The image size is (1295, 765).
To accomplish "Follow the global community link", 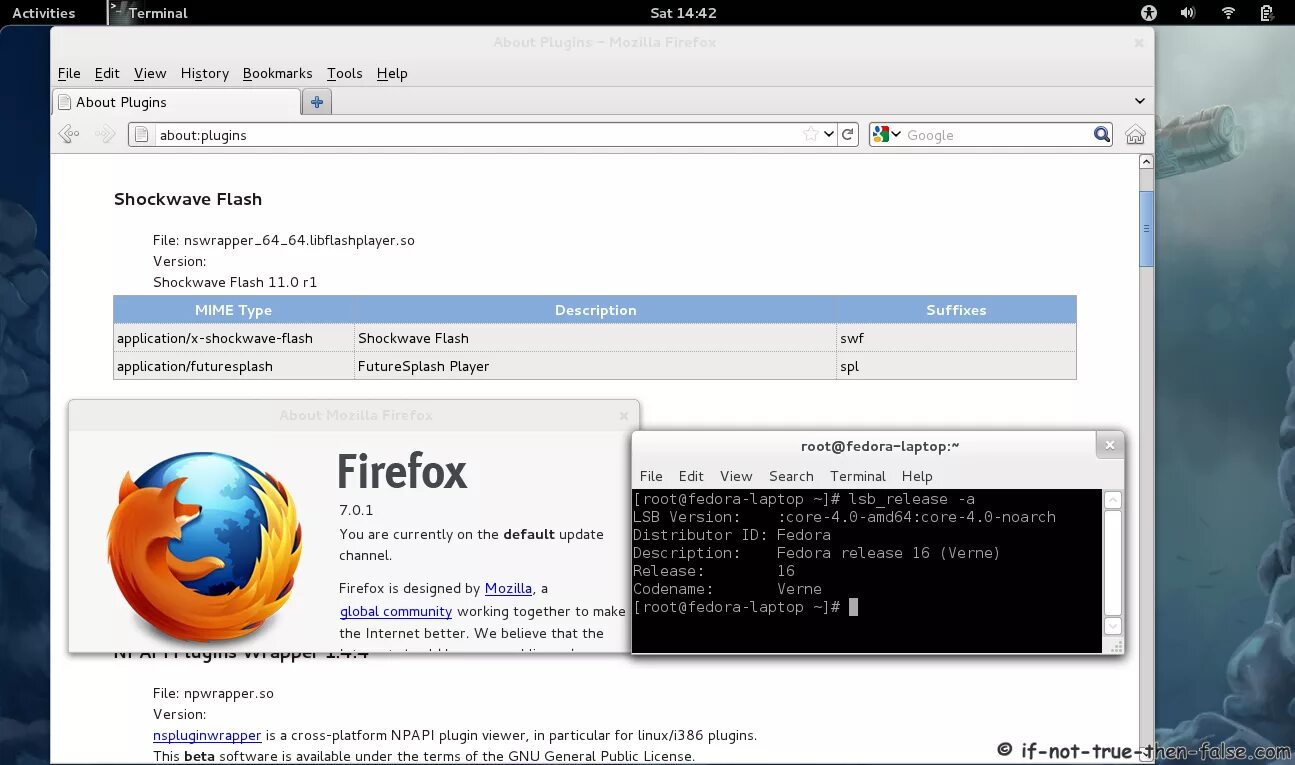I will point(396,611).
